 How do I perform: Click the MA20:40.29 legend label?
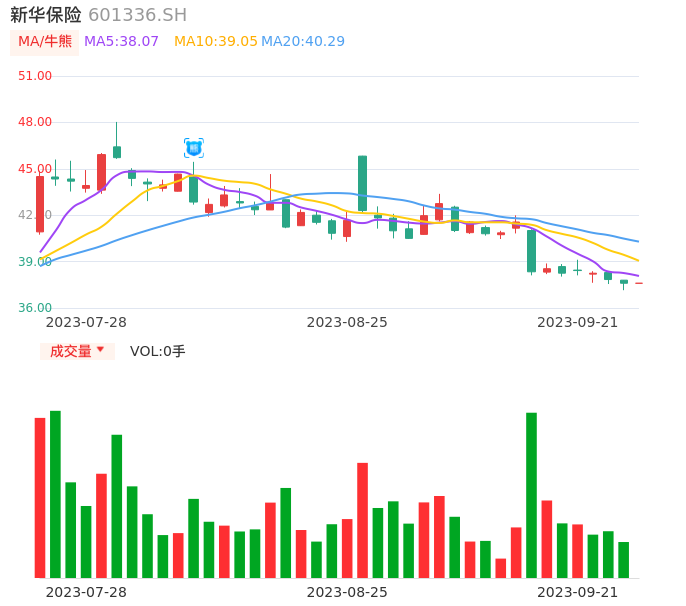coord(303,42)
